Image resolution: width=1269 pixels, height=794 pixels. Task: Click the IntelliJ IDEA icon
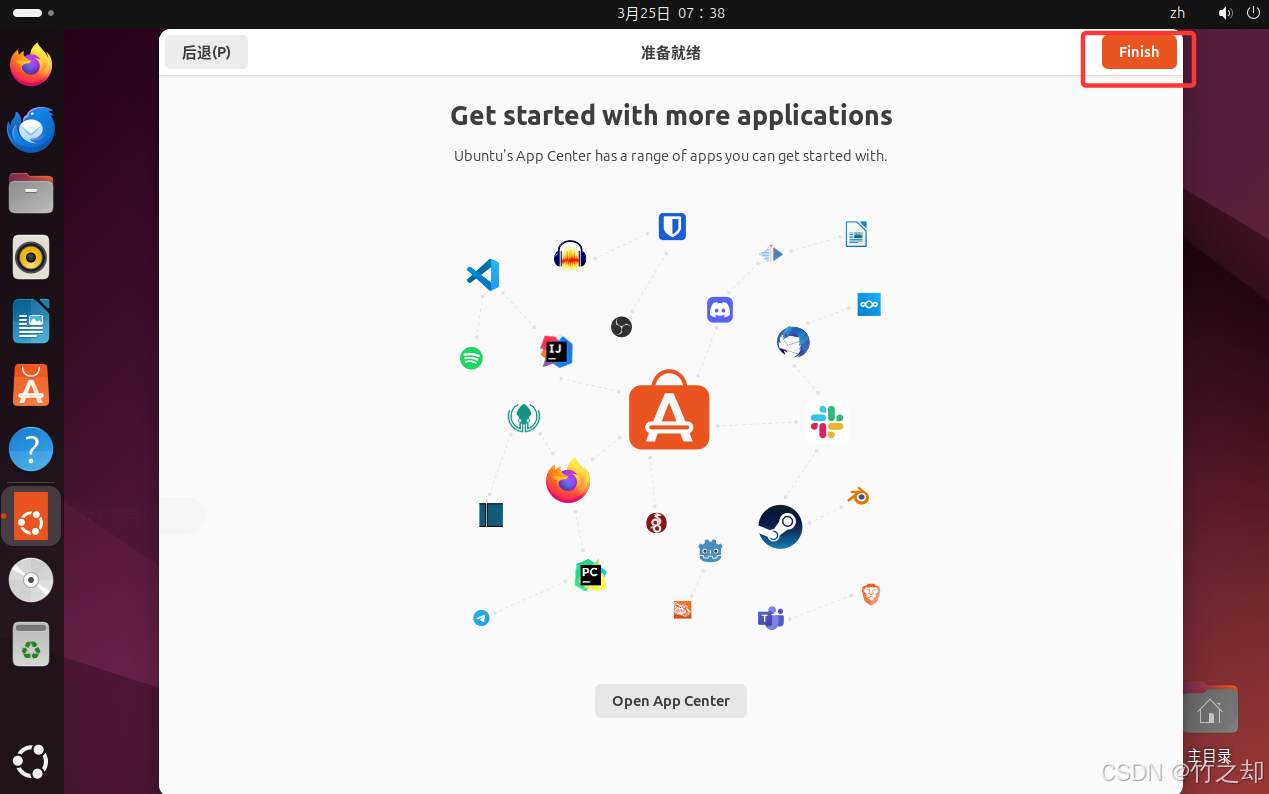[557, 351]
